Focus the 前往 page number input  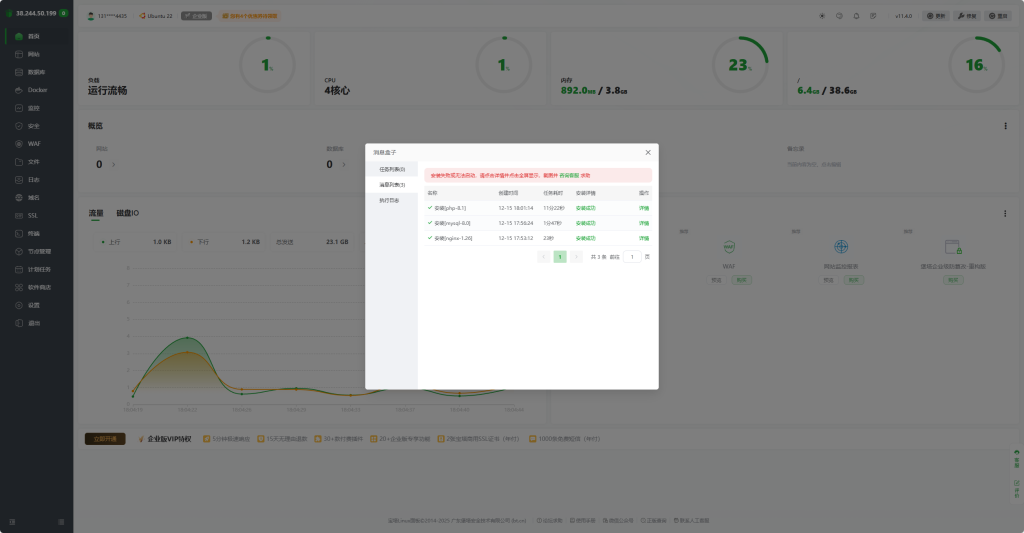tap(632, 257)
